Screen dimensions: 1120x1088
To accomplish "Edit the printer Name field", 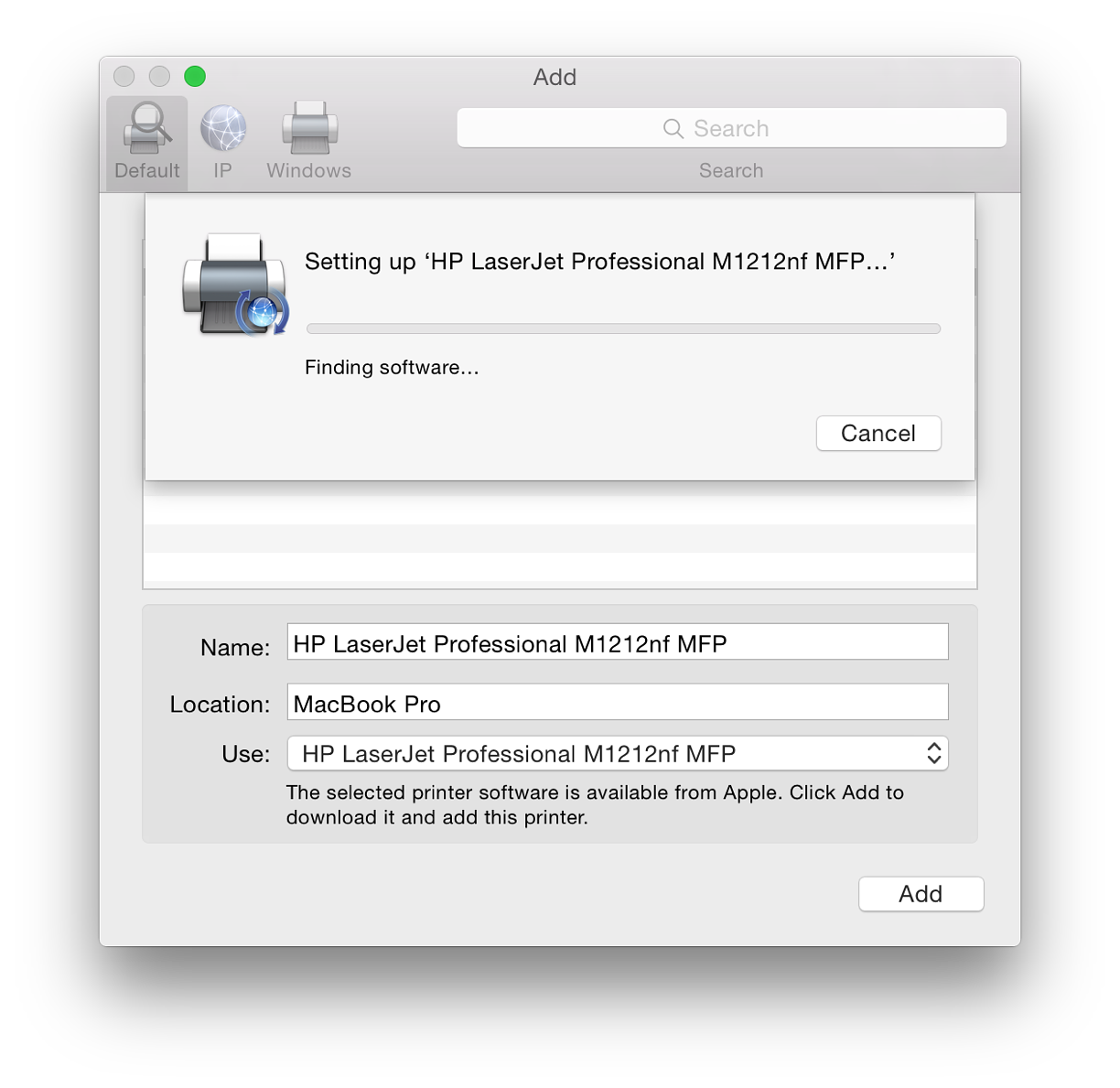I will pyautogui.click(x=618, y=642).
